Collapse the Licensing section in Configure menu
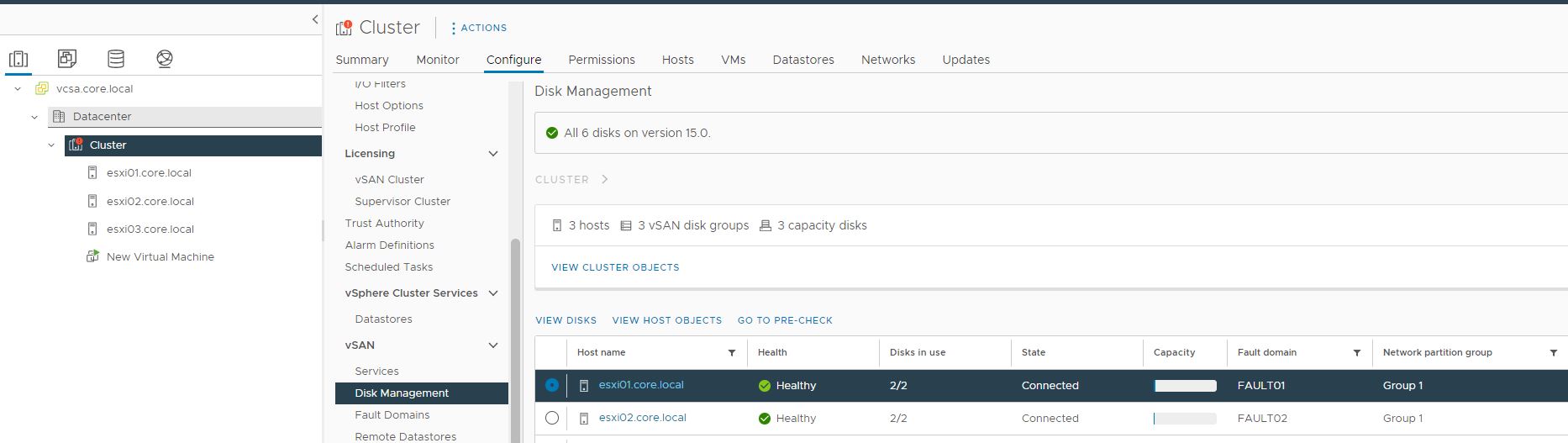Viewport: 1568px width, 443px height. pos(493,154)
